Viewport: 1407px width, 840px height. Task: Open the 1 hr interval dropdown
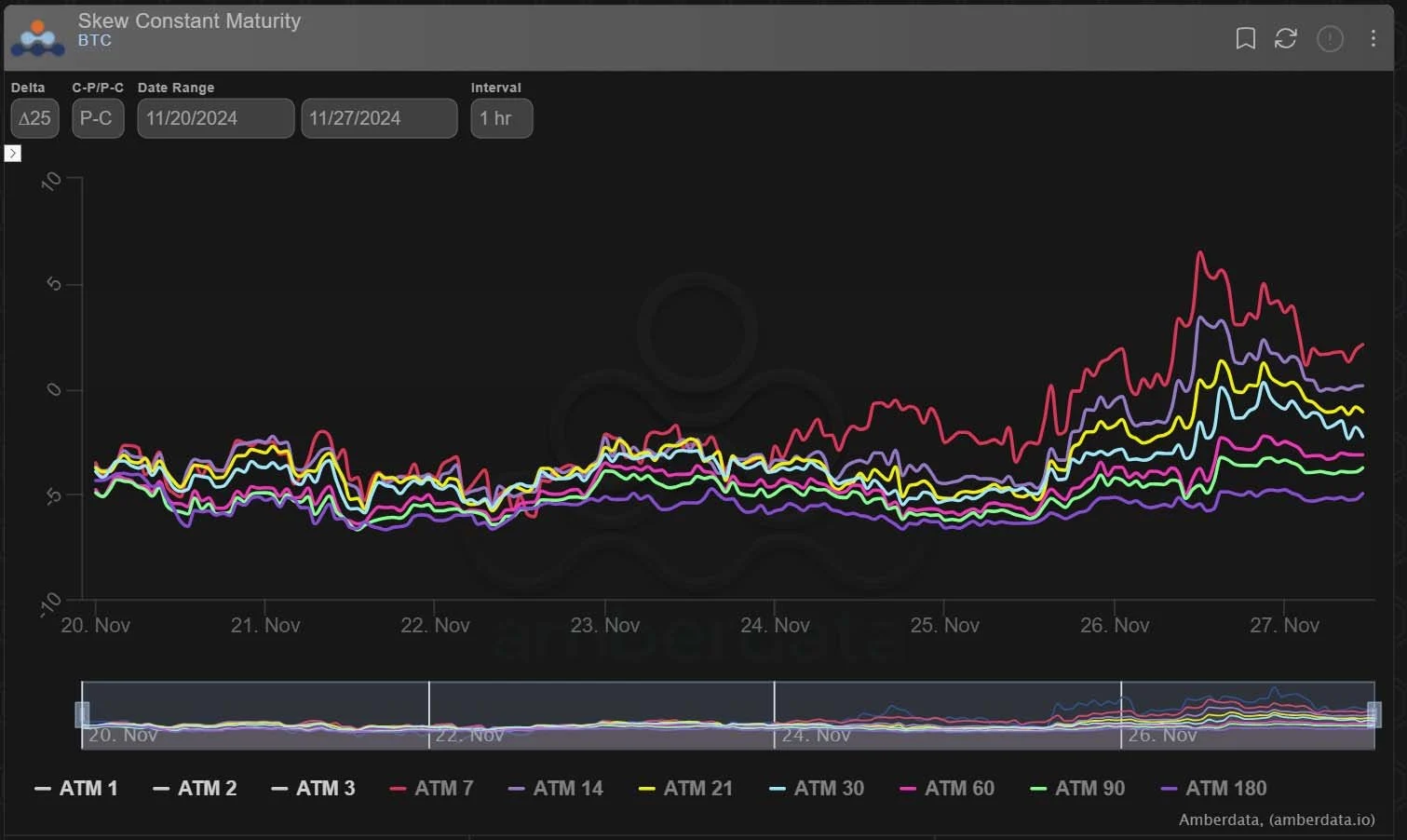[x=502, y=118]
